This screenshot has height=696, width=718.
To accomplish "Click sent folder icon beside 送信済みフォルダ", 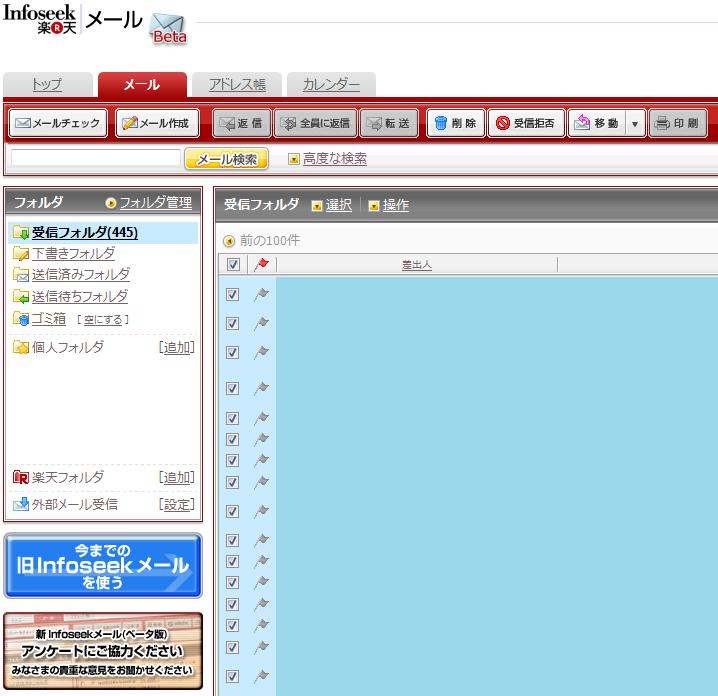I will [21, 275].
